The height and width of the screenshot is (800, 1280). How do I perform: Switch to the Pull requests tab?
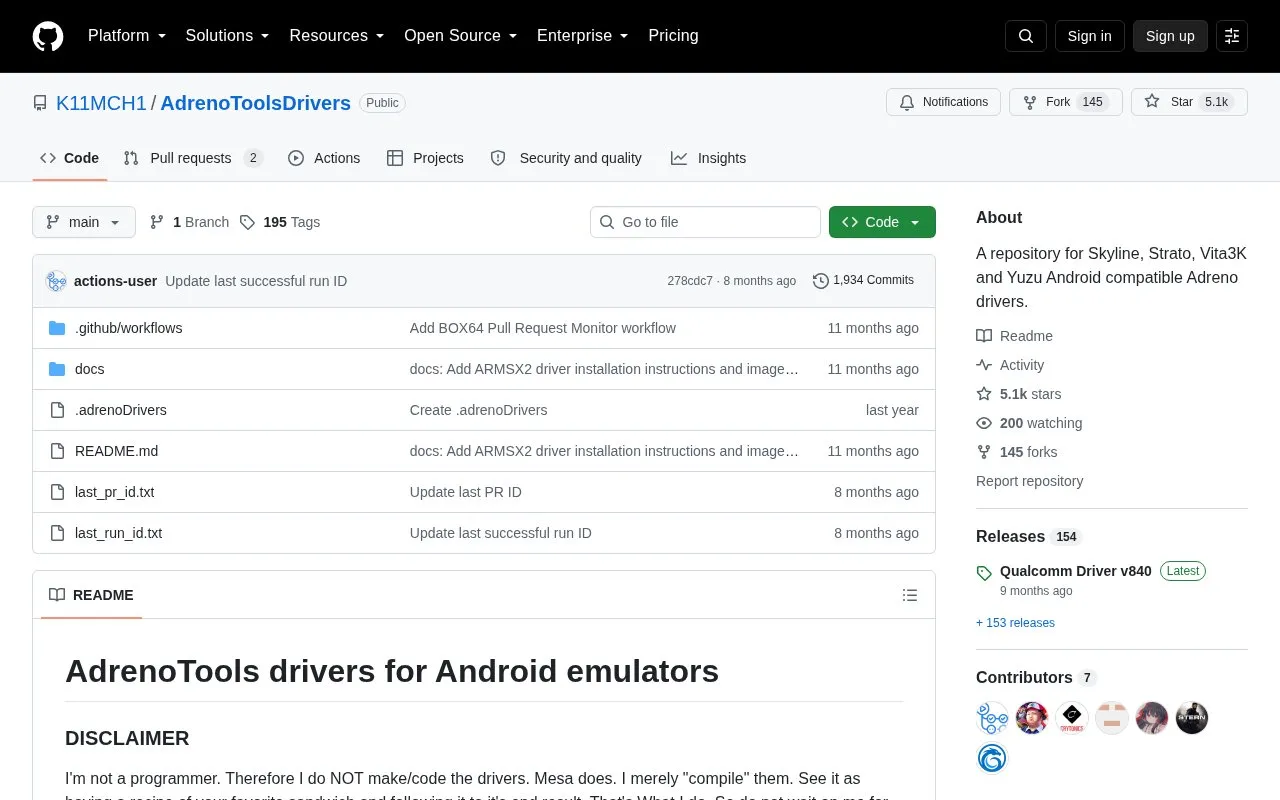pyautogui.click(x=193, y=158)
